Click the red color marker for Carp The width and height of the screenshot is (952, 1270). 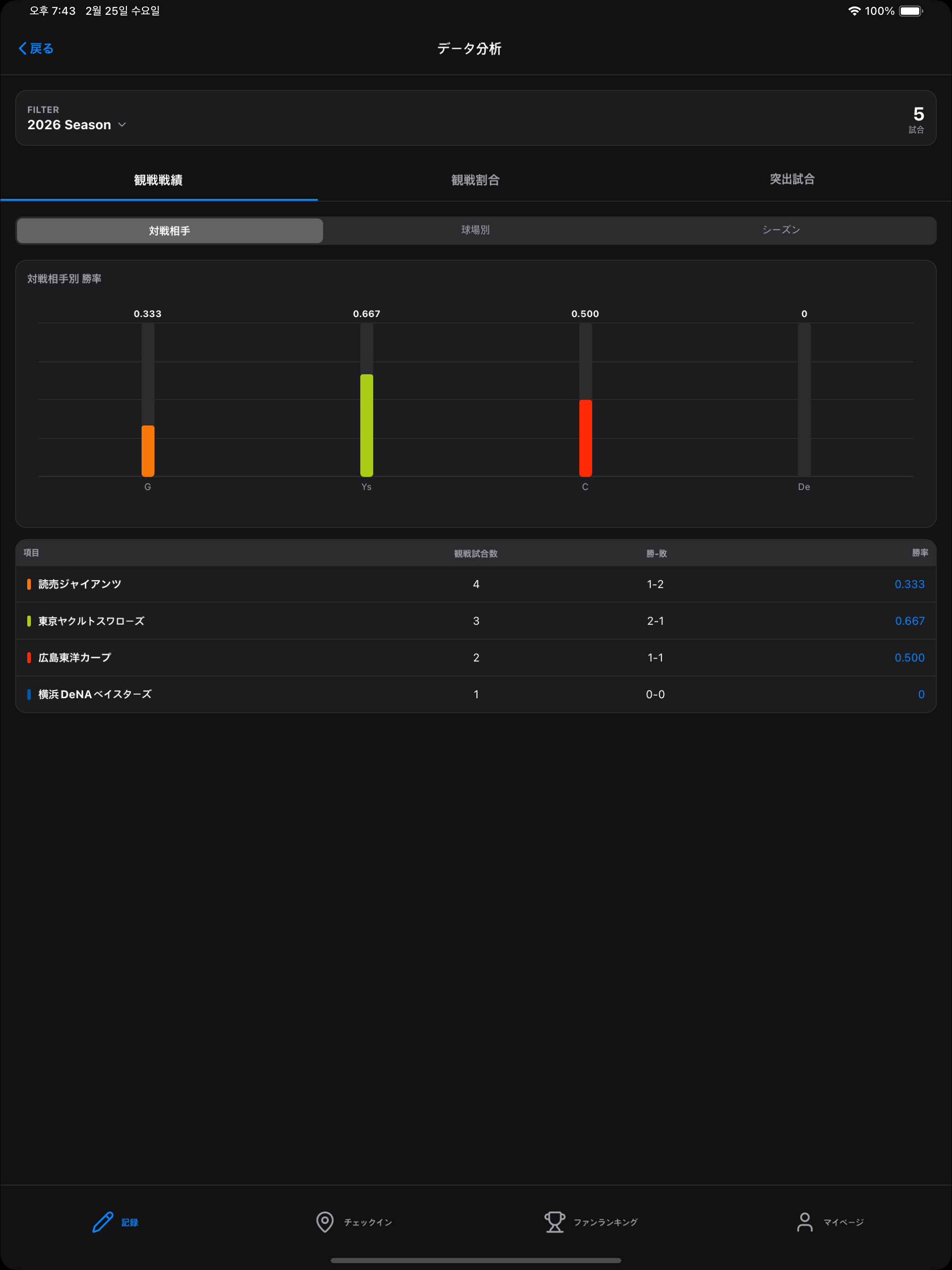click(x=29, y=658)
